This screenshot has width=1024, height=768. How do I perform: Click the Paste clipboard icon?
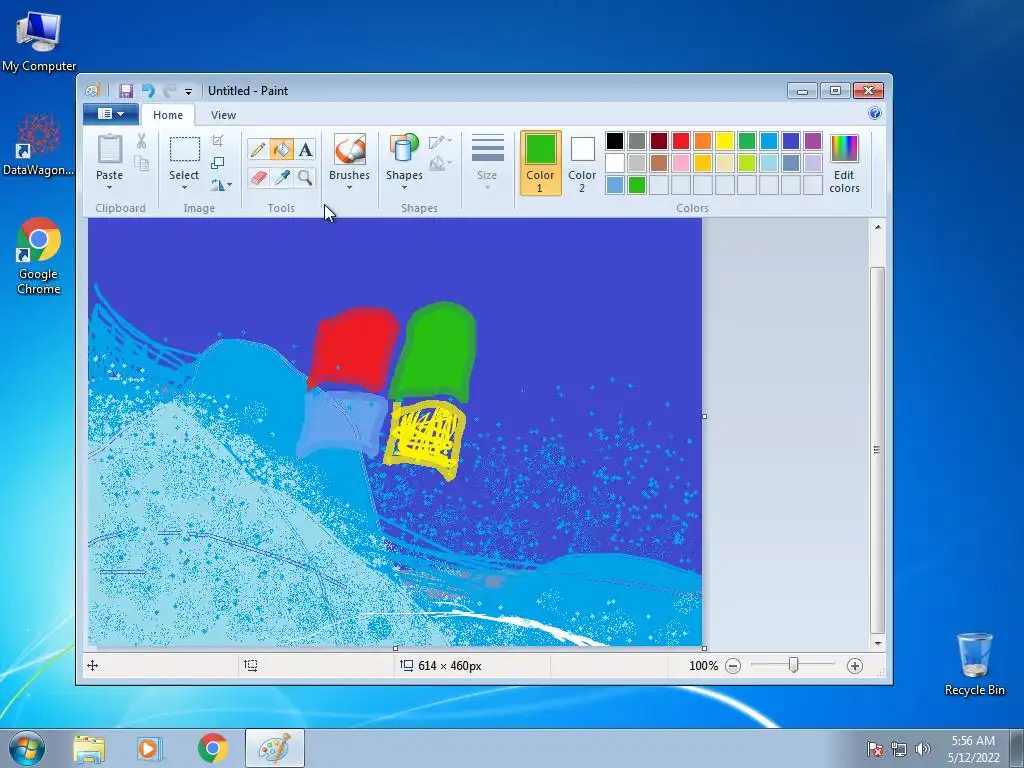tap(109, 149)
